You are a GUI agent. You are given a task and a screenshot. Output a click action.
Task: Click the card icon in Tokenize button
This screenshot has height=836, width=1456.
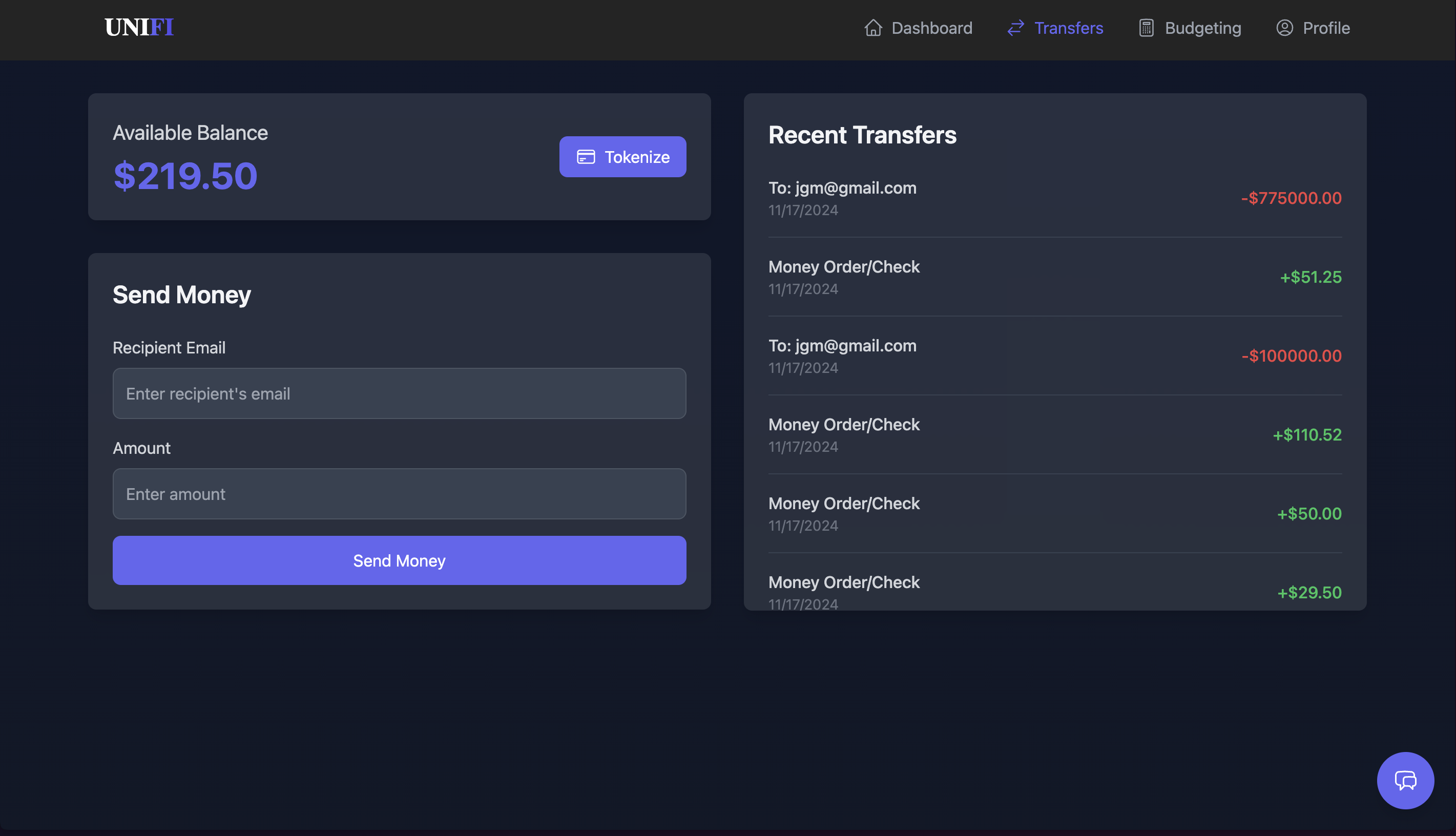[586, 157]
